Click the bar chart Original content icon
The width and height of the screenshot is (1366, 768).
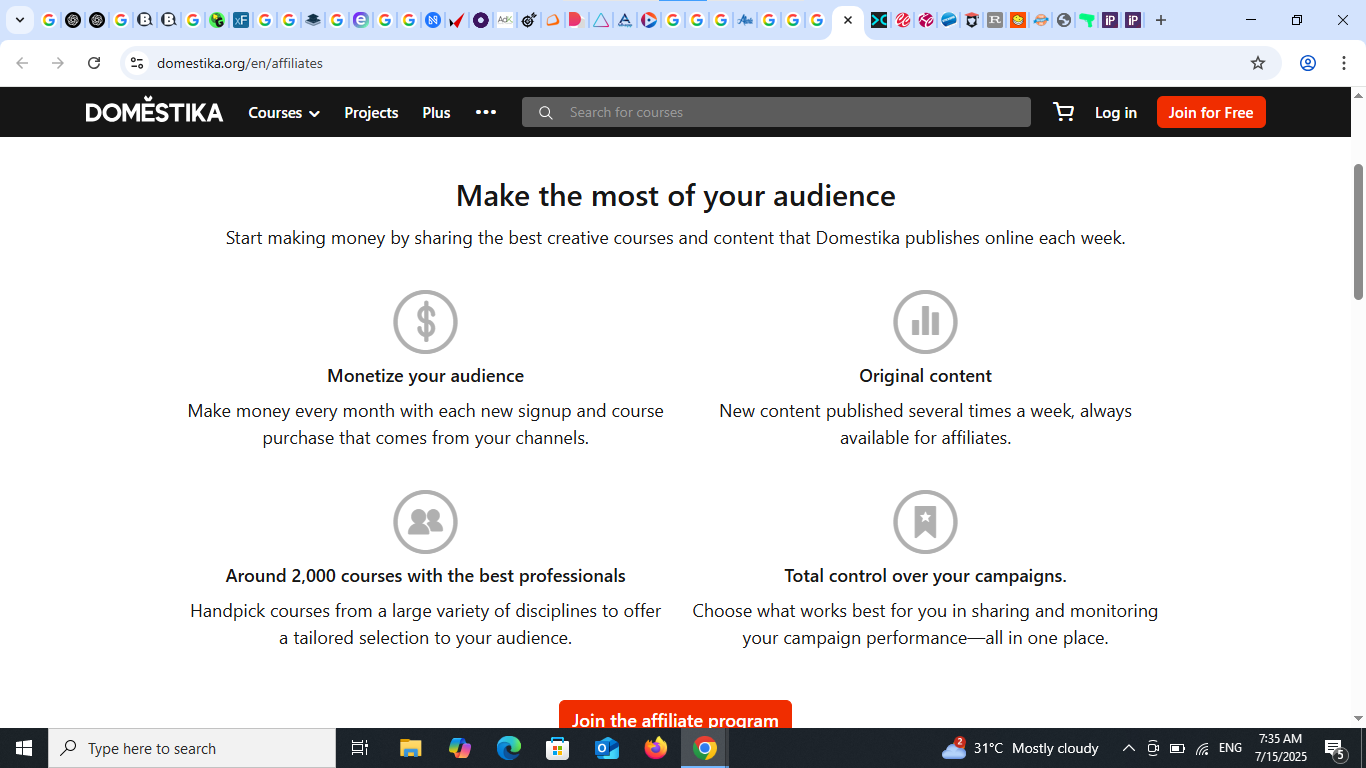[925, 322]
